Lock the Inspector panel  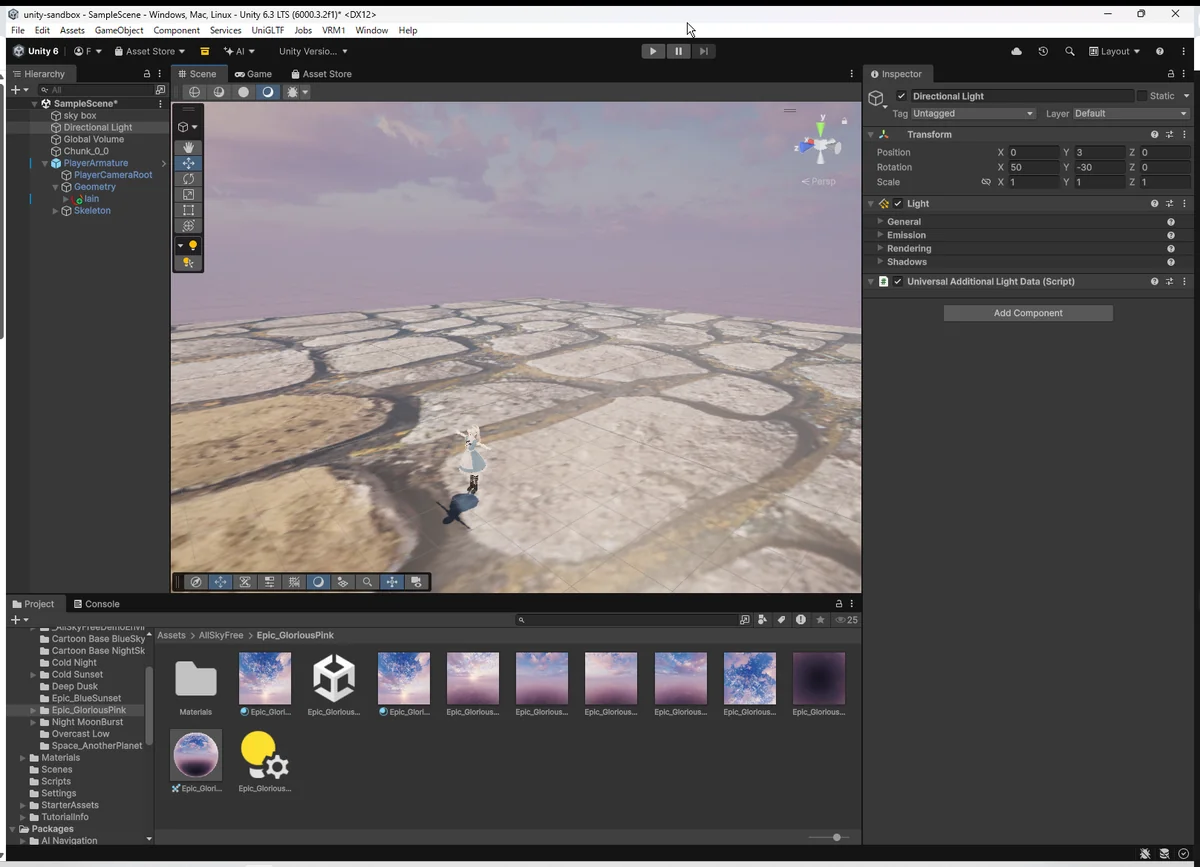tap(1171, 74)
